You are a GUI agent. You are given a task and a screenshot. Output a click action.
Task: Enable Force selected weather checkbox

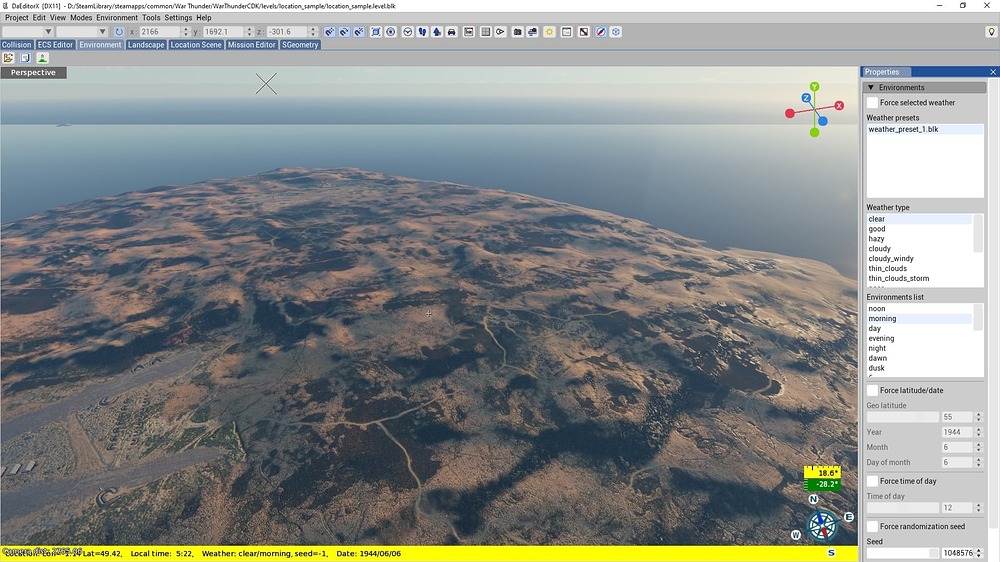[x=872, y=102]
